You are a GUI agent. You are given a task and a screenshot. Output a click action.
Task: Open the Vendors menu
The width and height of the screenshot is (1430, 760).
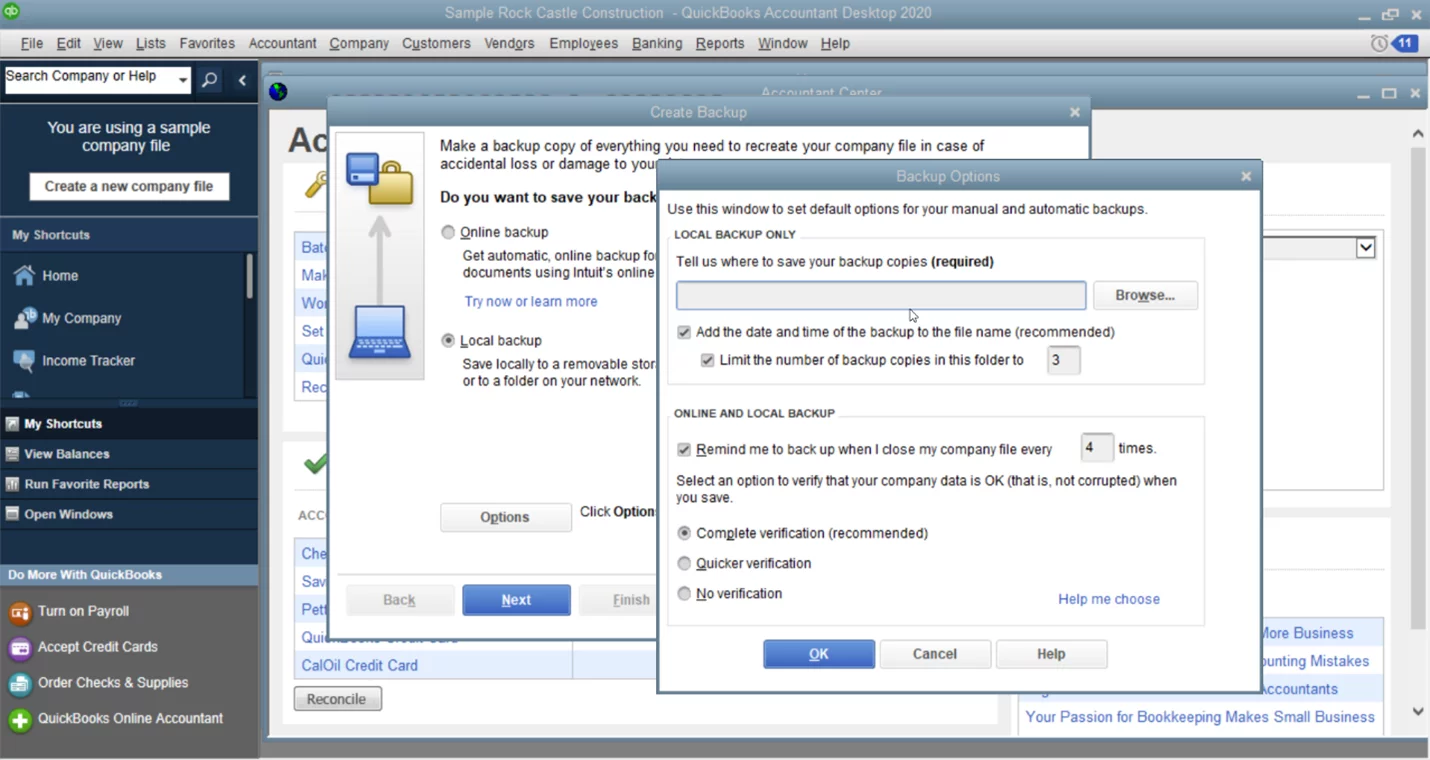(x=509, y=43)
